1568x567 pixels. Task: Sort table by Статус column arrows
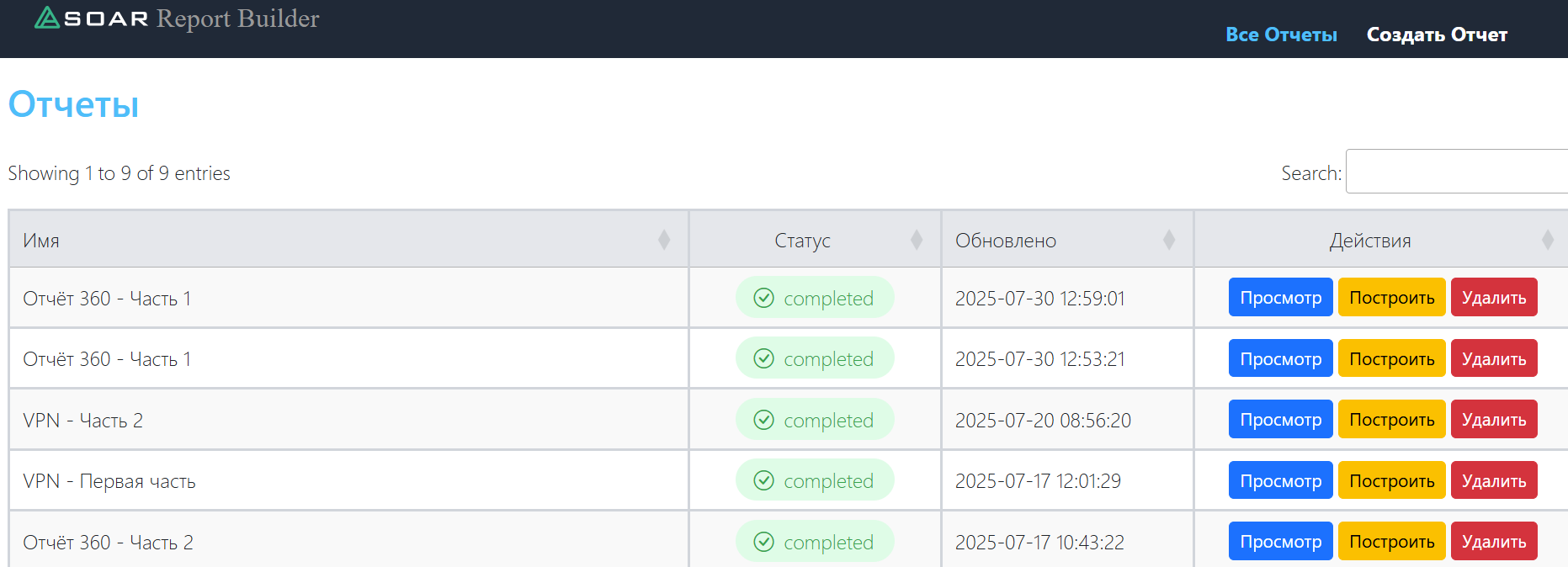point(917,241)
